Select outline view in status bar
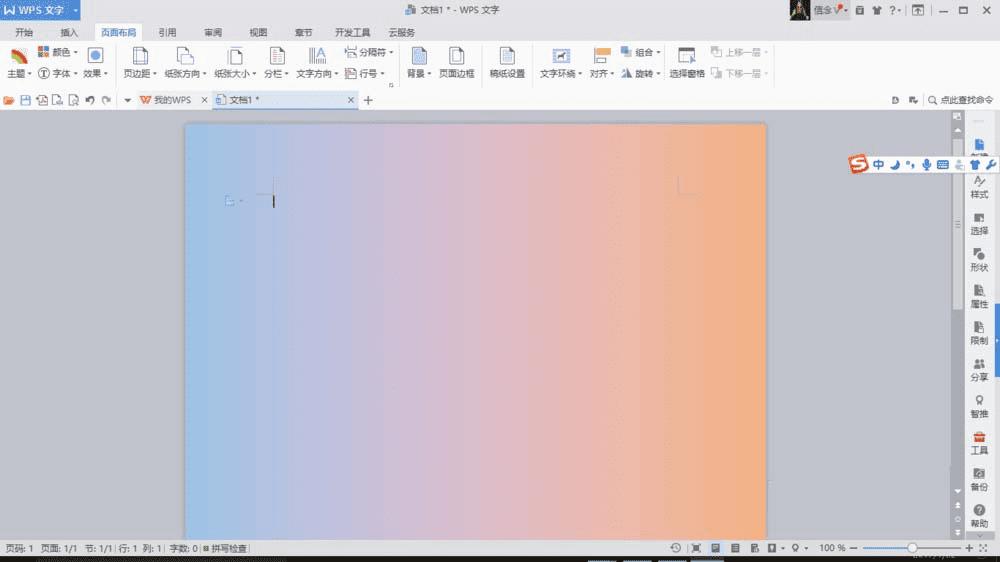The width and height of the screenshot is (1000, 562). pyautogui.click(x=735, y=548)
